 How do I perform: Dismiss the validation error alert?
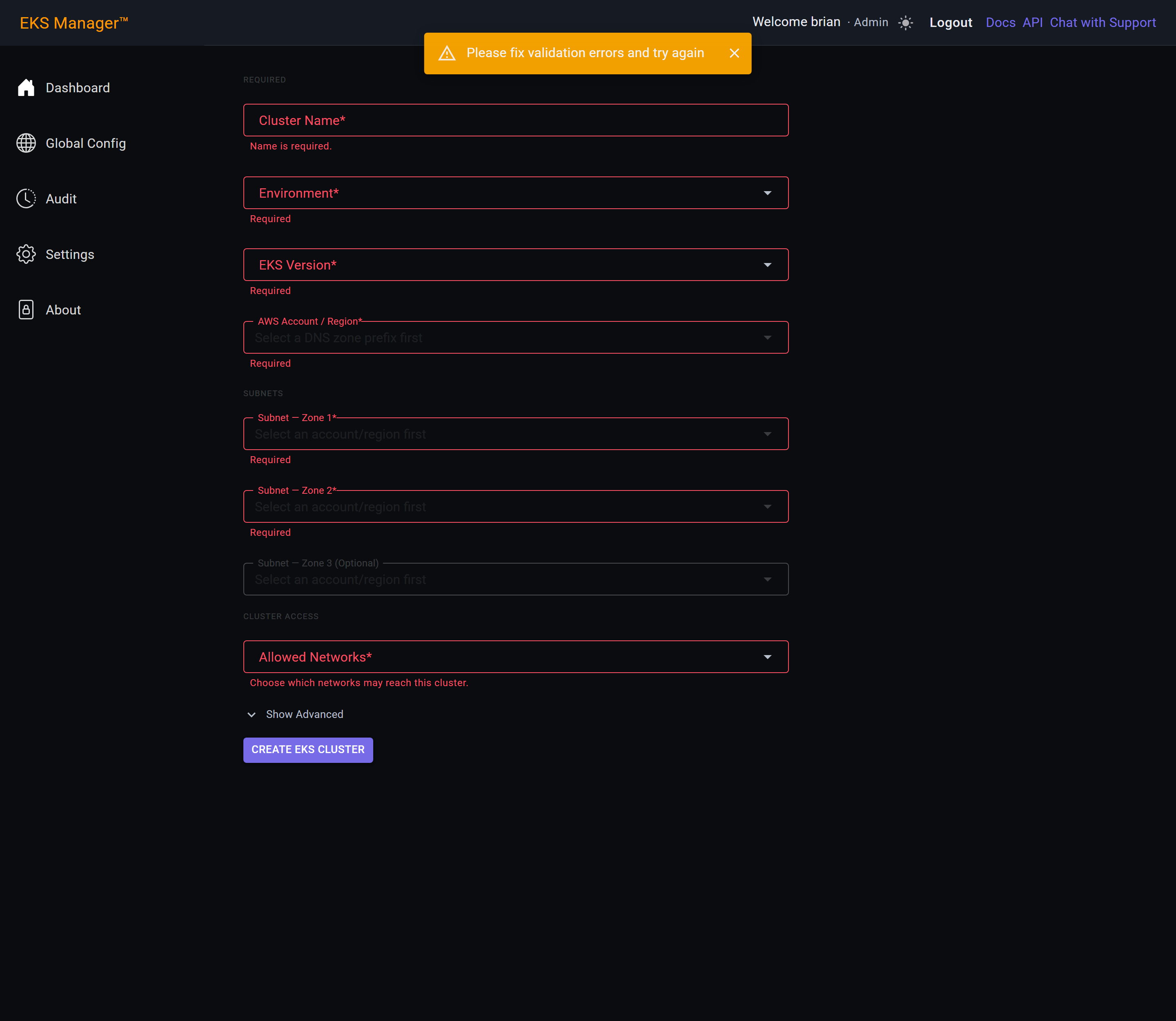tap(735, 53)
